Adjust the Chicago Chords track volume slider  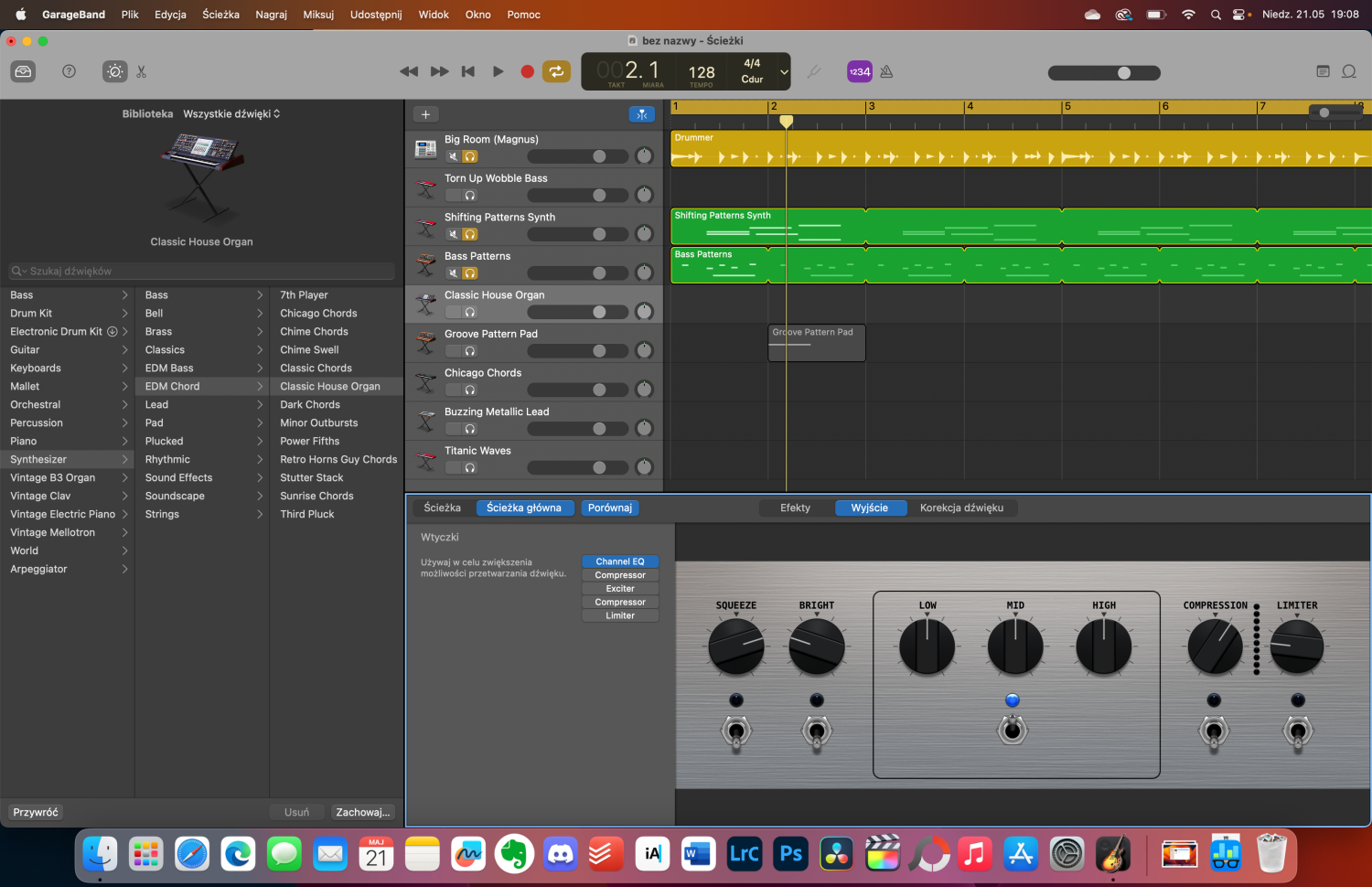(x=599, y=390)
